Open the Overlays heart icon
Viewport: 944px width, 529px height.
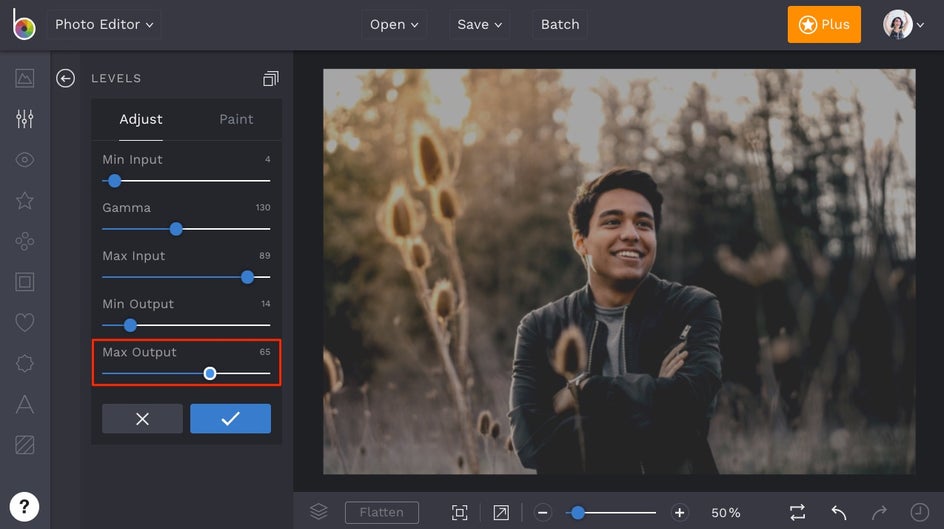(25, 322)
